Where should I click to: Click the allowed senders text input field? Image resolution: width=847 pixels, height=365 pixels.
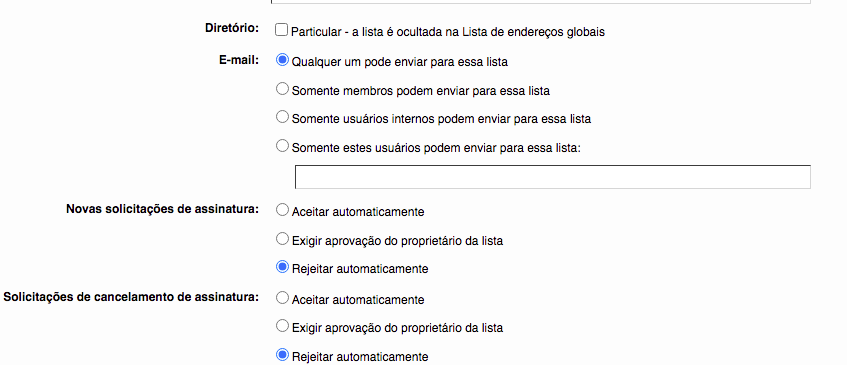coord(553,177)
